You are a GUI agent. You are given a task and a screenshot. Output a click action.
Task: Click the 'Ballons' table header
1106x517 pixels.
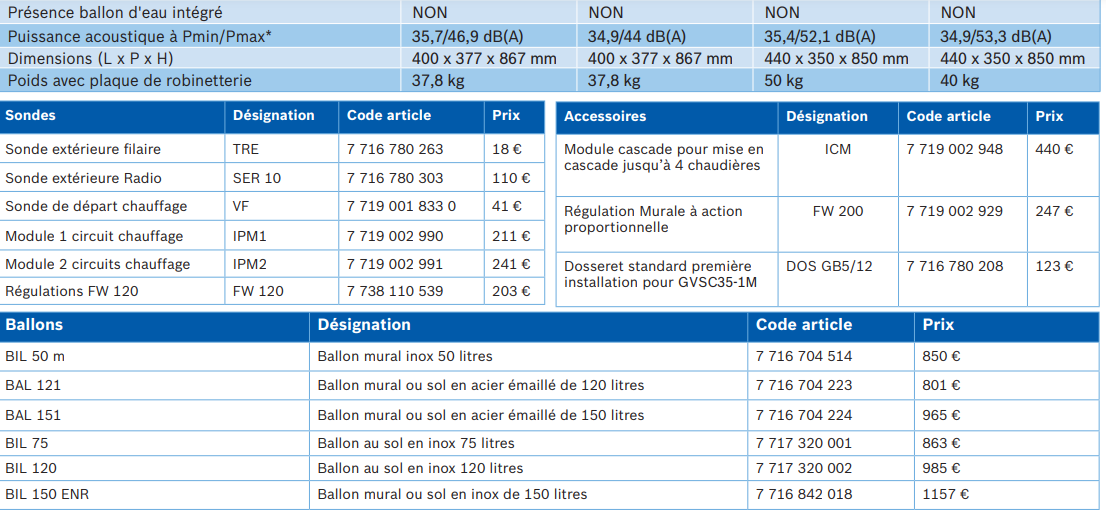coord(34,324)
